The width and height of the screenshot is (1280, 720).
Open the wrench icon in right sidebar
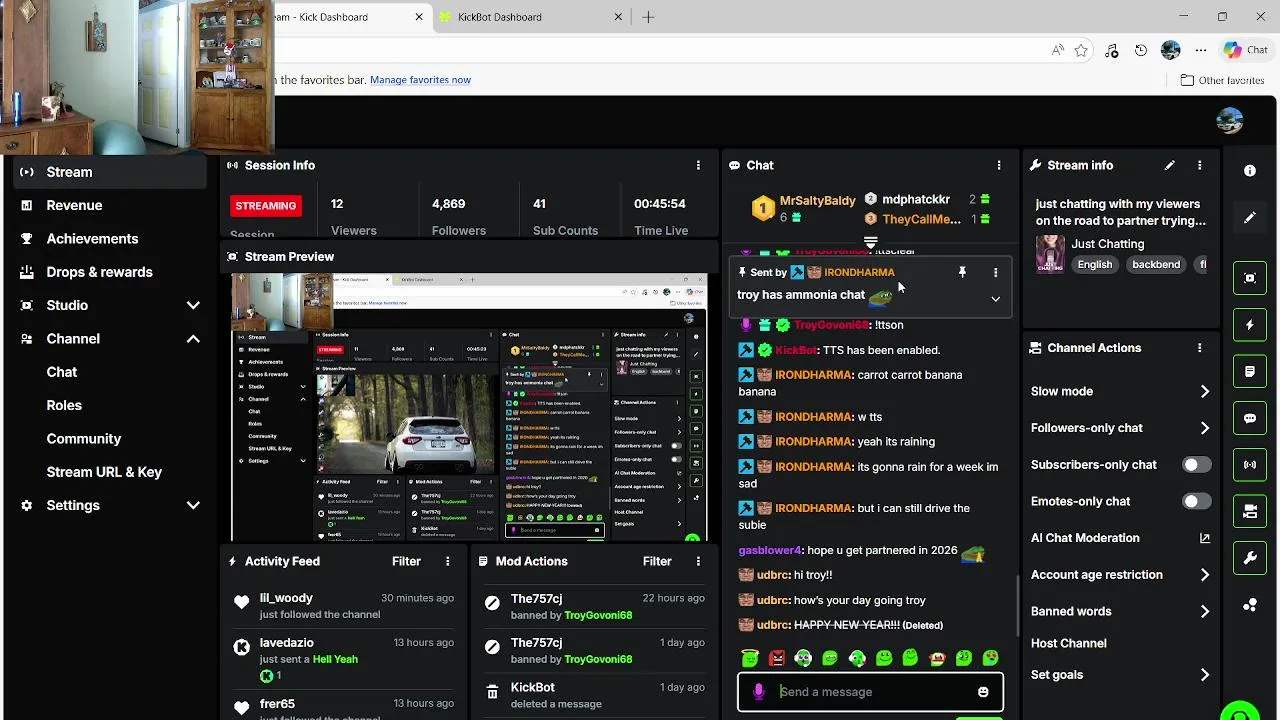click(x=1249, y=558)
